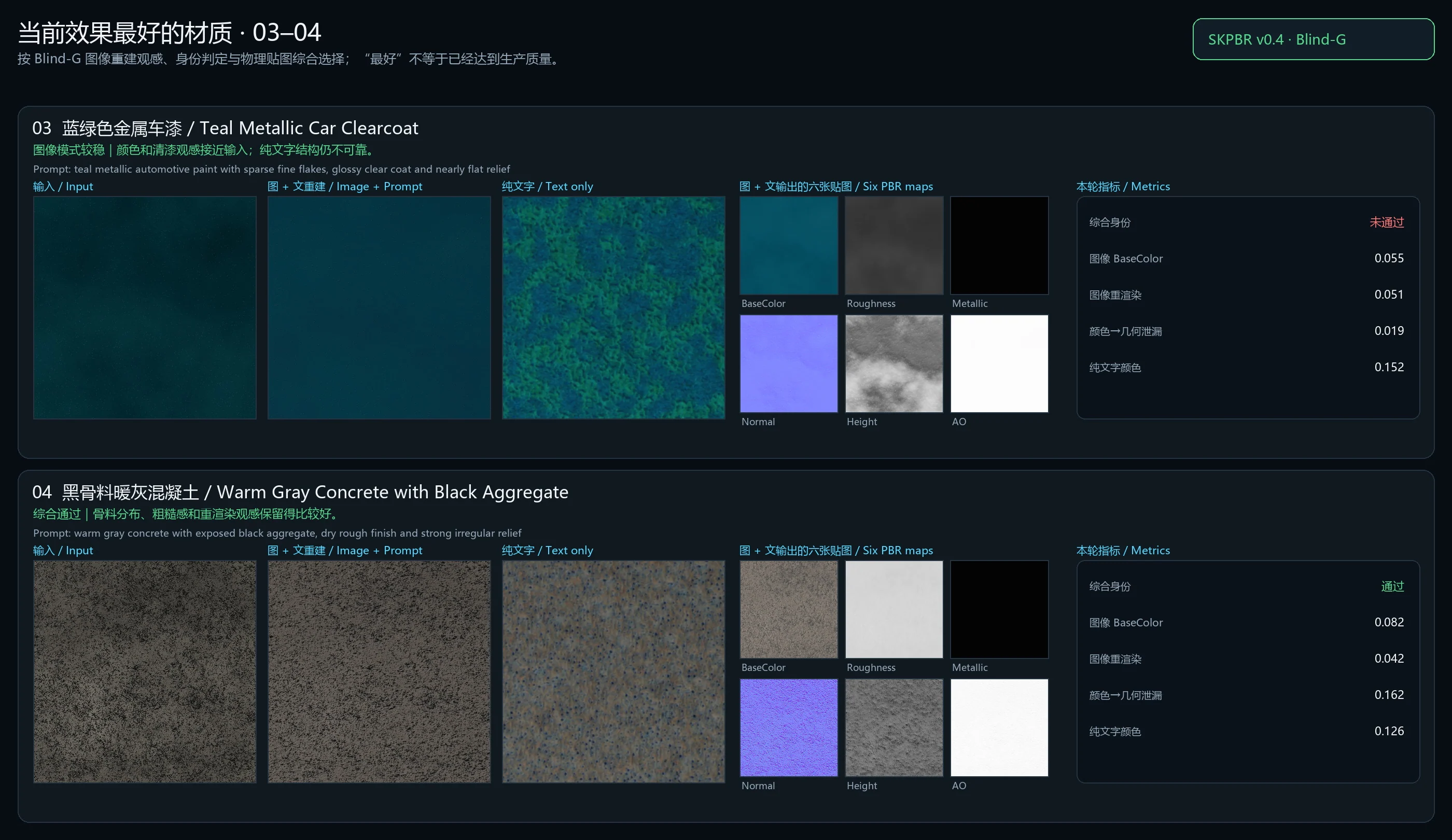The height and width of the screenshot is (840, 1452).
Task: Select the white AO map in card 03
Action: [x=1000, y=363]
